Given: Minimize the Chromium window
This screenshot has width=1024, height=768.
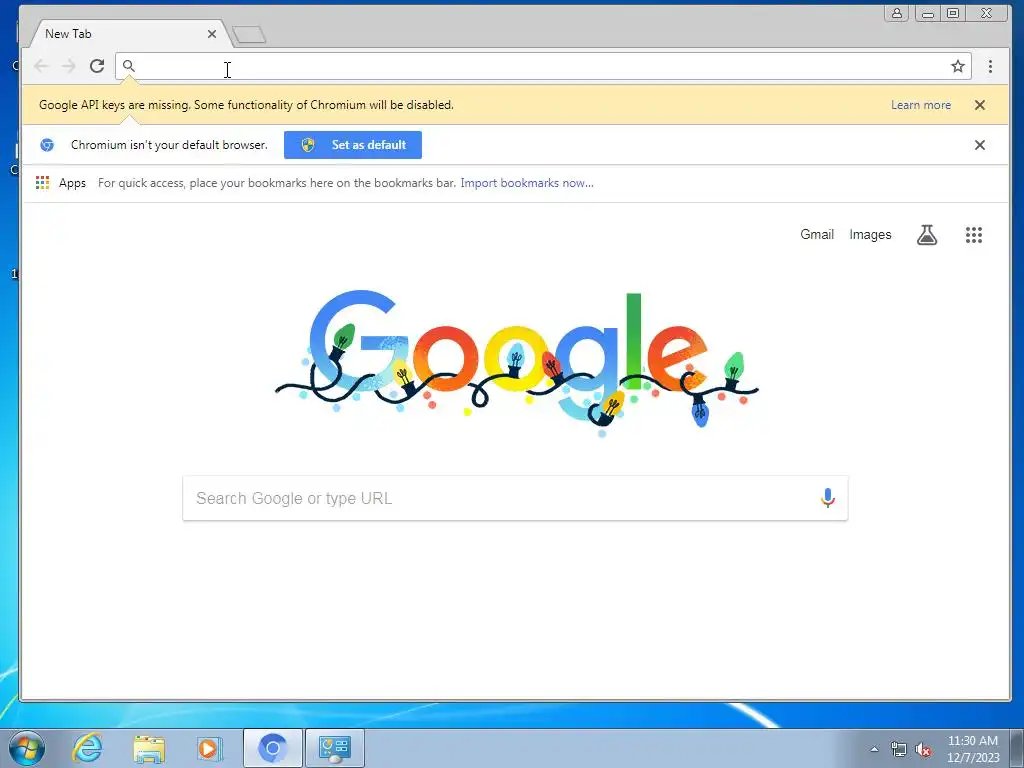Looking at the screenshot, I should pos(928,13).
